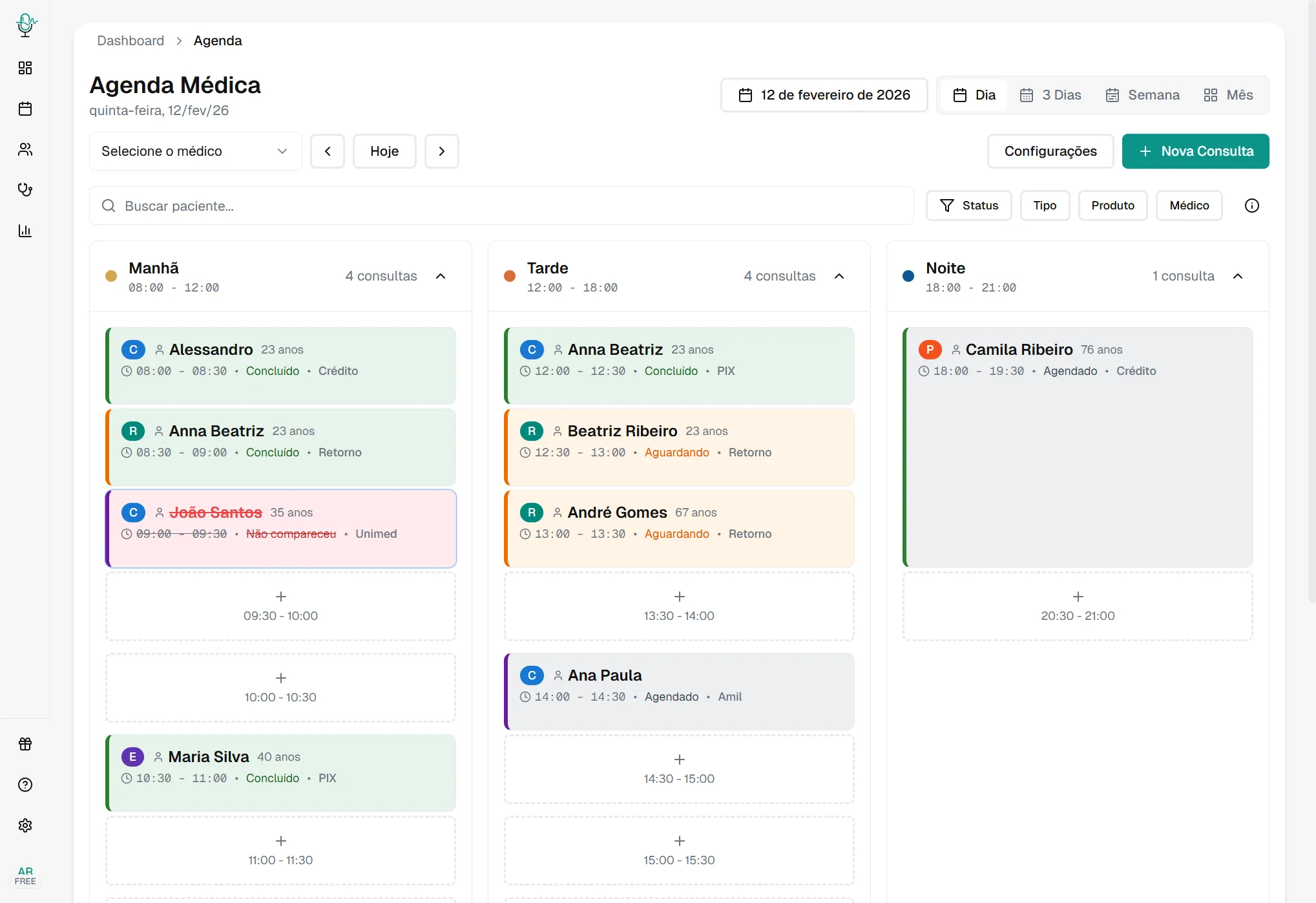The width and height of the screenshot is (1316, 903).
Task: Collapse the Manhã section chevron
Action: click(x=441, y=276)
